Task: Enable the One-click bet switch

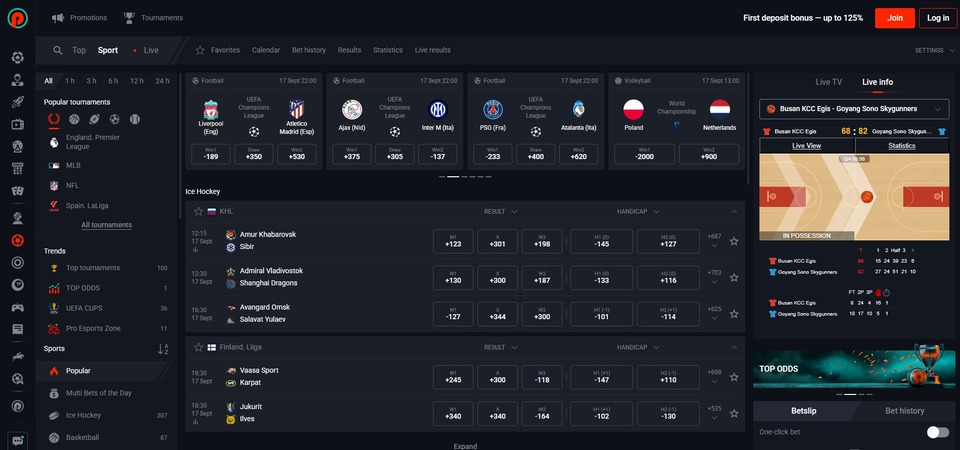Action: tap(937, 432)
